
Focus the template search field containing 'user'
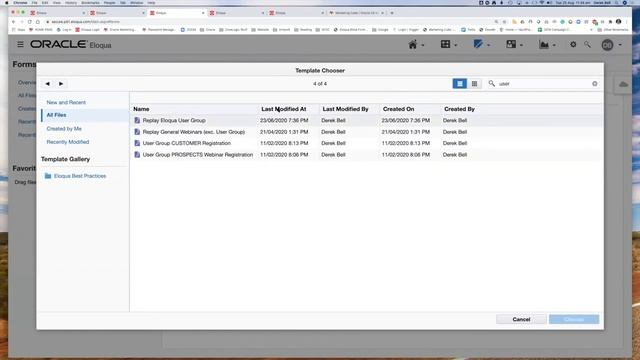pyautogui.click(x=544, y=84)
